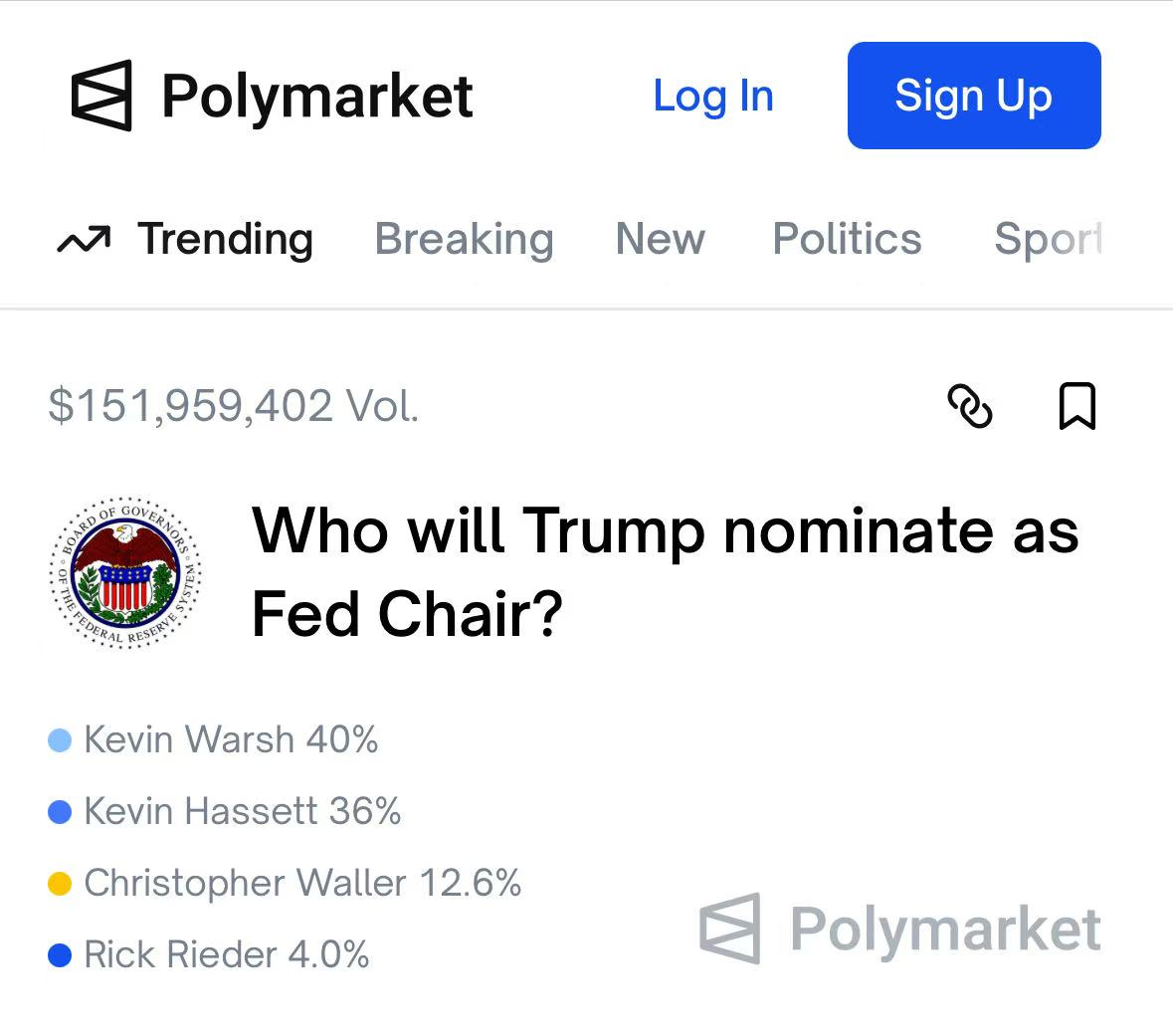Click the blue dot beside Rick Rieder
1173x1036 pixels.
[60, 955]
